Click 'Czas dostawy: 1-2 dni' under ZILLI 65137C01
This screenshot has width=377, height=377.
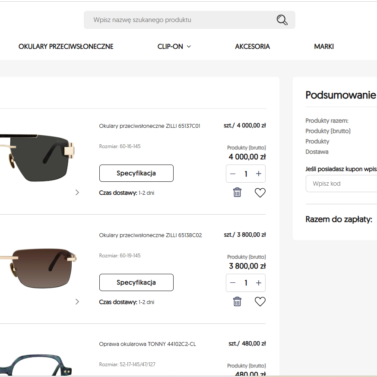click(x=126, y=193)
